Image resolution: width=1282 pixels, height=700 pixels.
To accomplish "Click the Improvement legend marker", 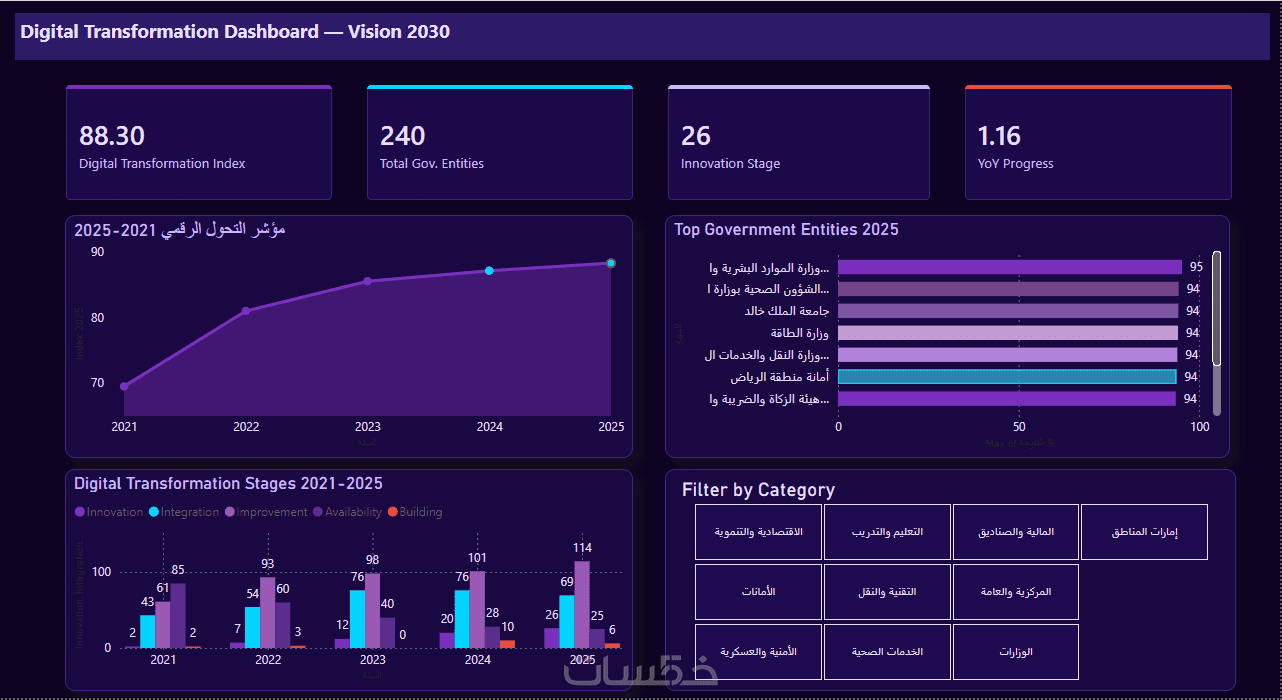I will pyautogui.click(x=230, y=512).
